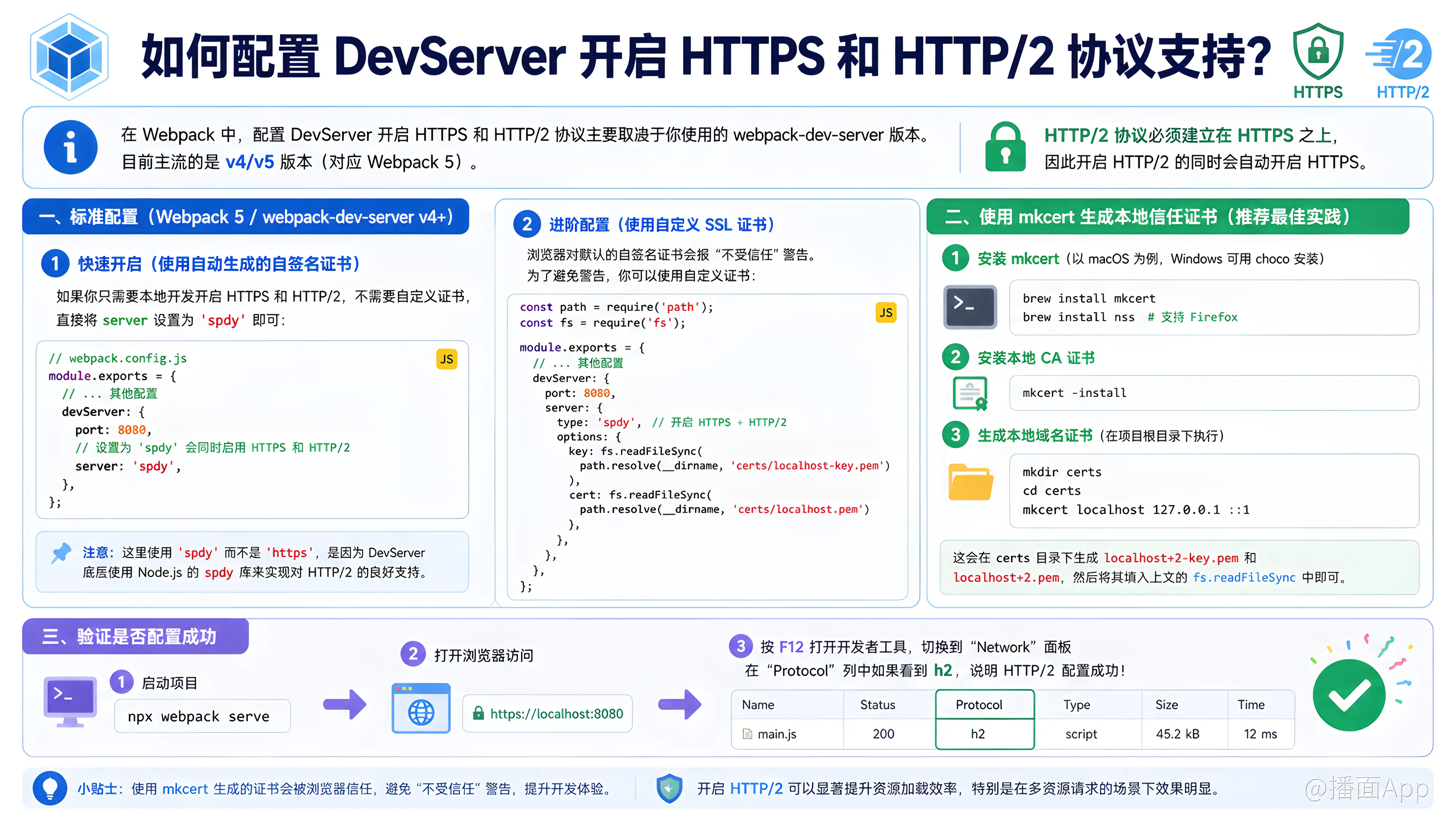Click the "// webpack.config.js" comment line
The height and width of the screenshot is (819, 1456).
[118, 358]
